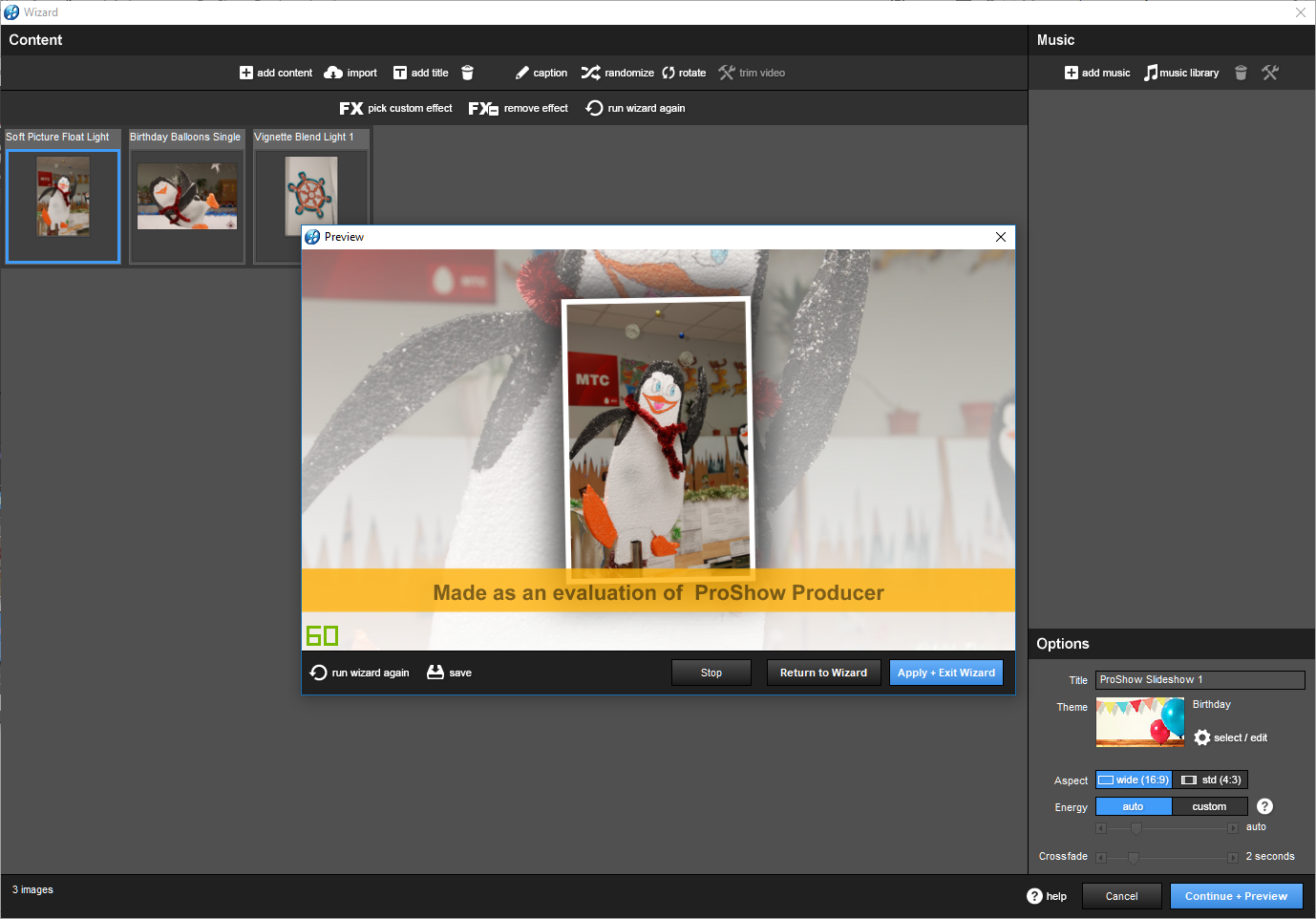Click the 'Birthday' theme name text
Viewport: 1316px width, 919px height.
(1212, 704)
